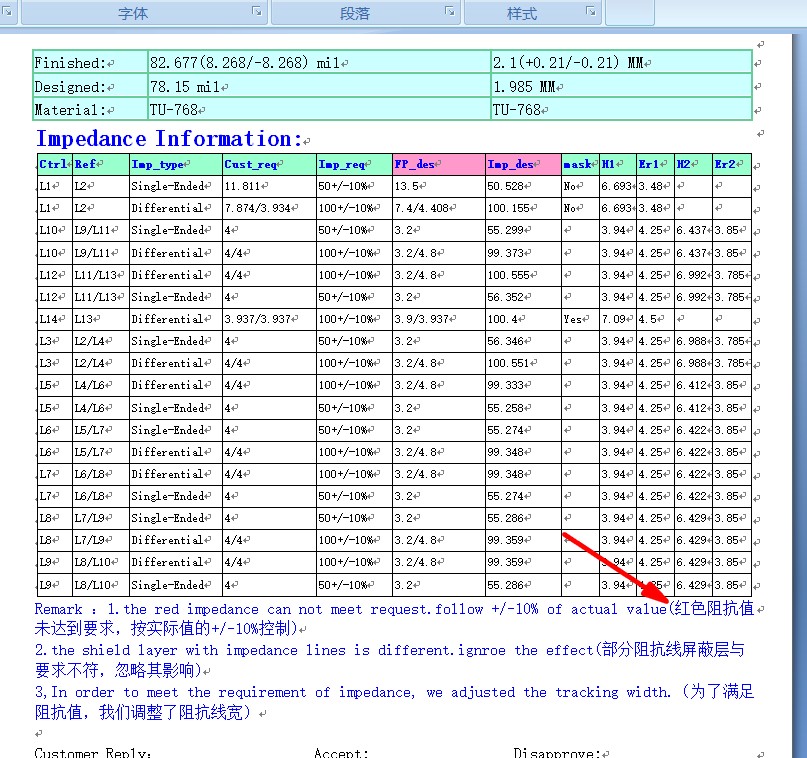
Task: Click the 'H2' column header
Action: [x=693, y=164]
